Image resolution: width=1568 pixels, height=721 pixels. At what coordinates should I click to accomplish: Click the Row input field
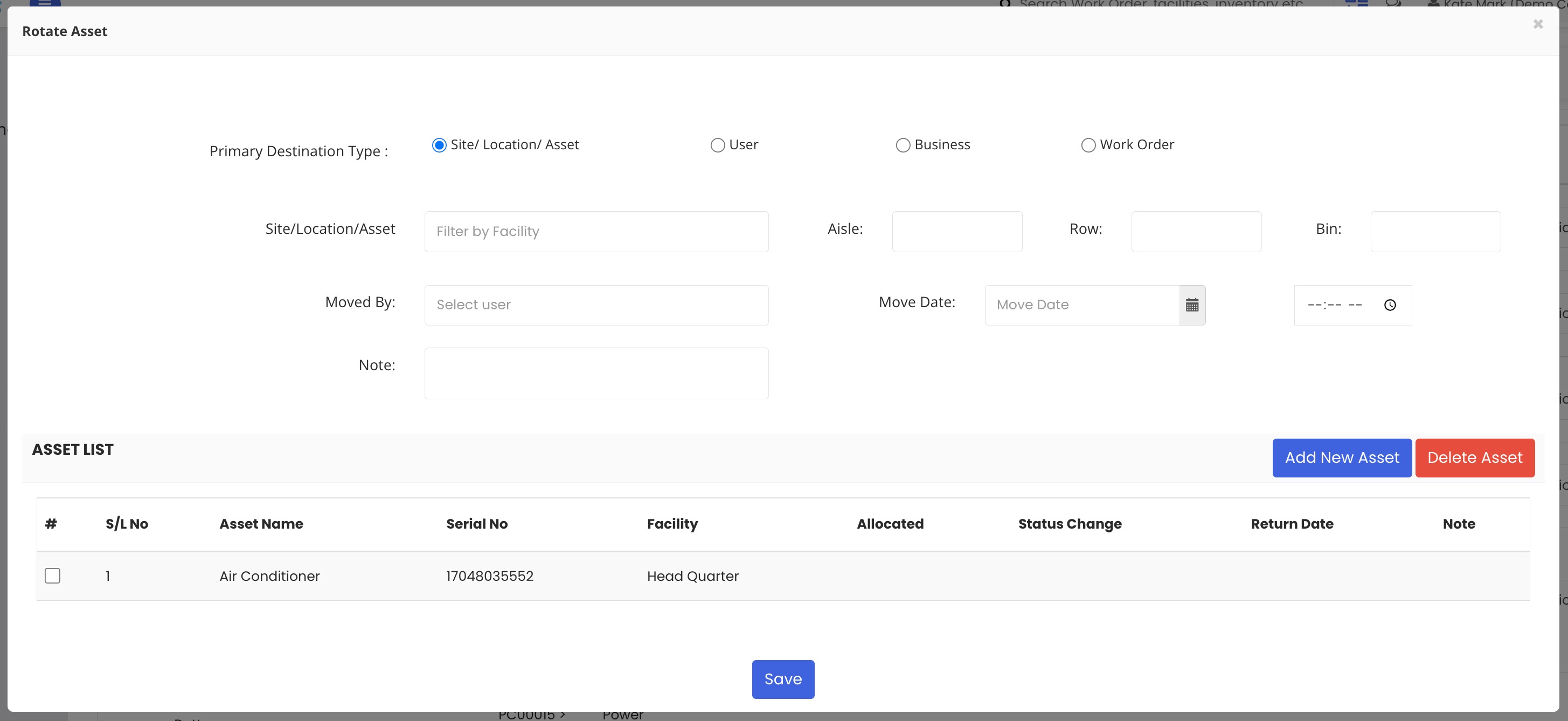[1196, 231]
